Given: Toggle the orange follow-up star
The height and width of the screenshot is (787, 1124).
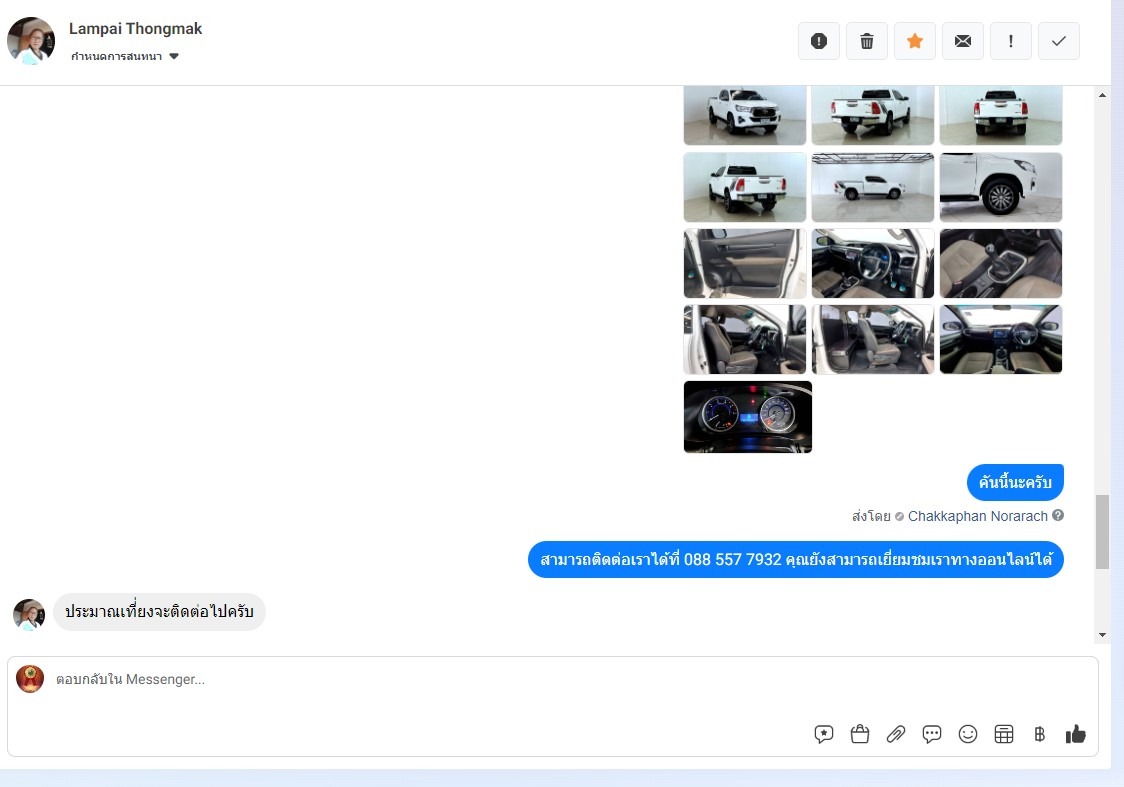Looking at the screenshot, I should [914, 41].
